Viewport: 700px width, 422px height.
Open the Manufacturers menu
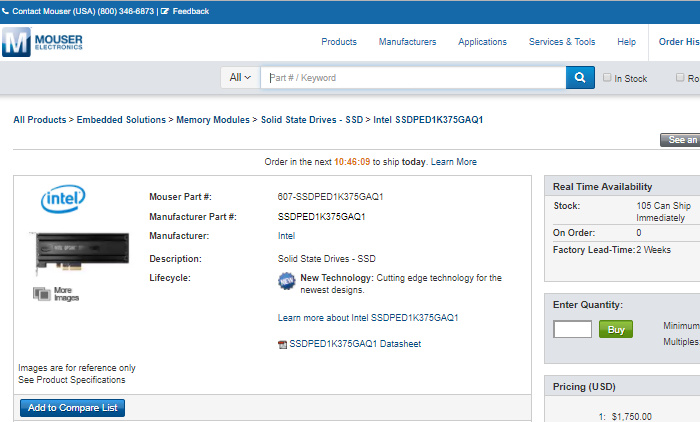click(407, 42)
